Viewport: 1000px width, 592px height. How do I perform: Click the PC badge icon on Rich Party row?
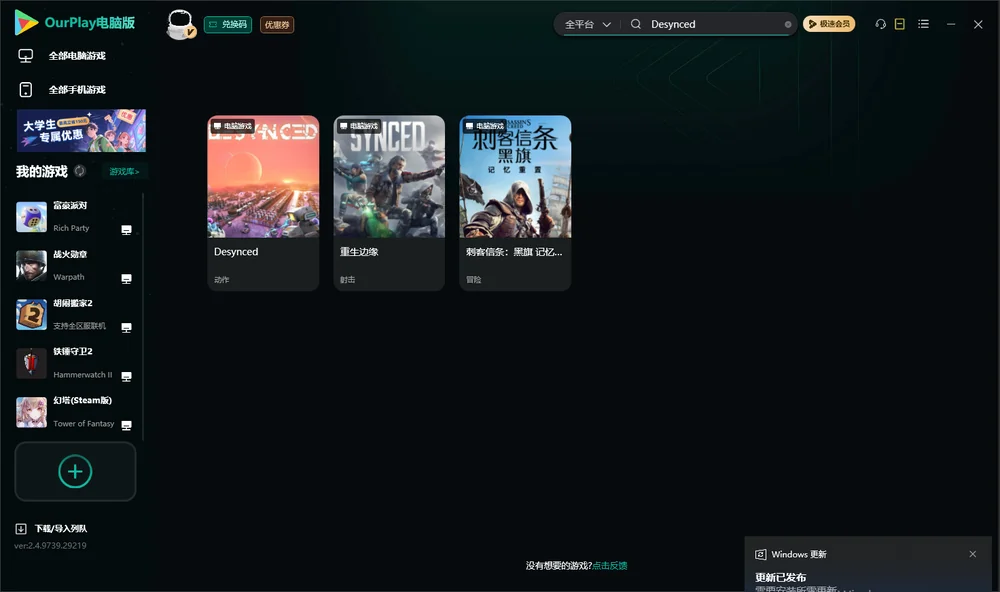(126, 230)
